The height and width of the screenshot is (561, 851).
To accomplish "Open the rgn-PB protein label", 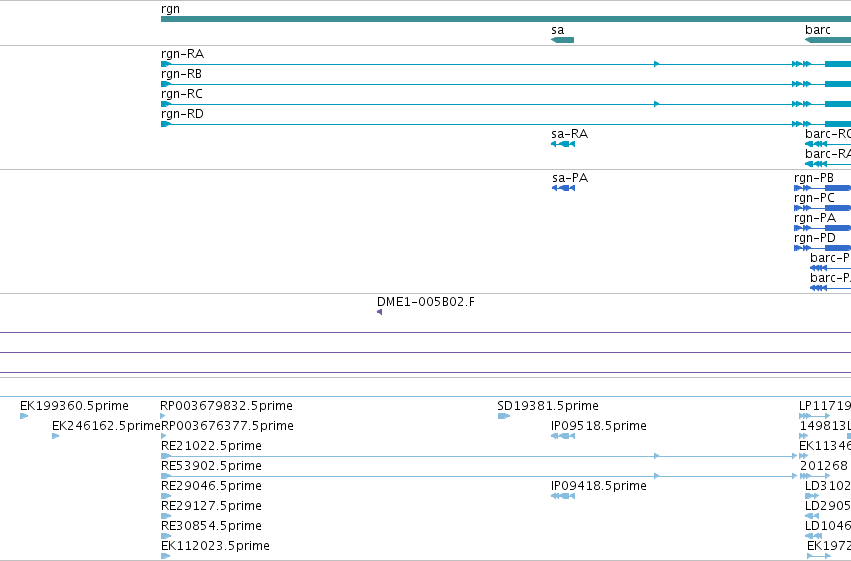I will click(x=814, y=178).
